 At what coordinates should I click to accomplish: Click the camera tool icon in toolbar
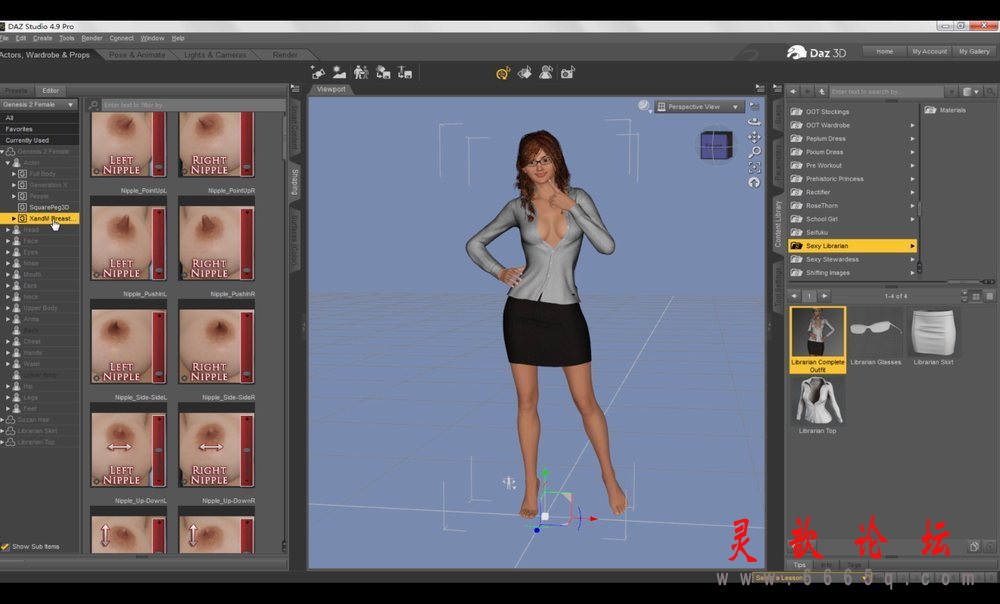click(x=568, y=73)
